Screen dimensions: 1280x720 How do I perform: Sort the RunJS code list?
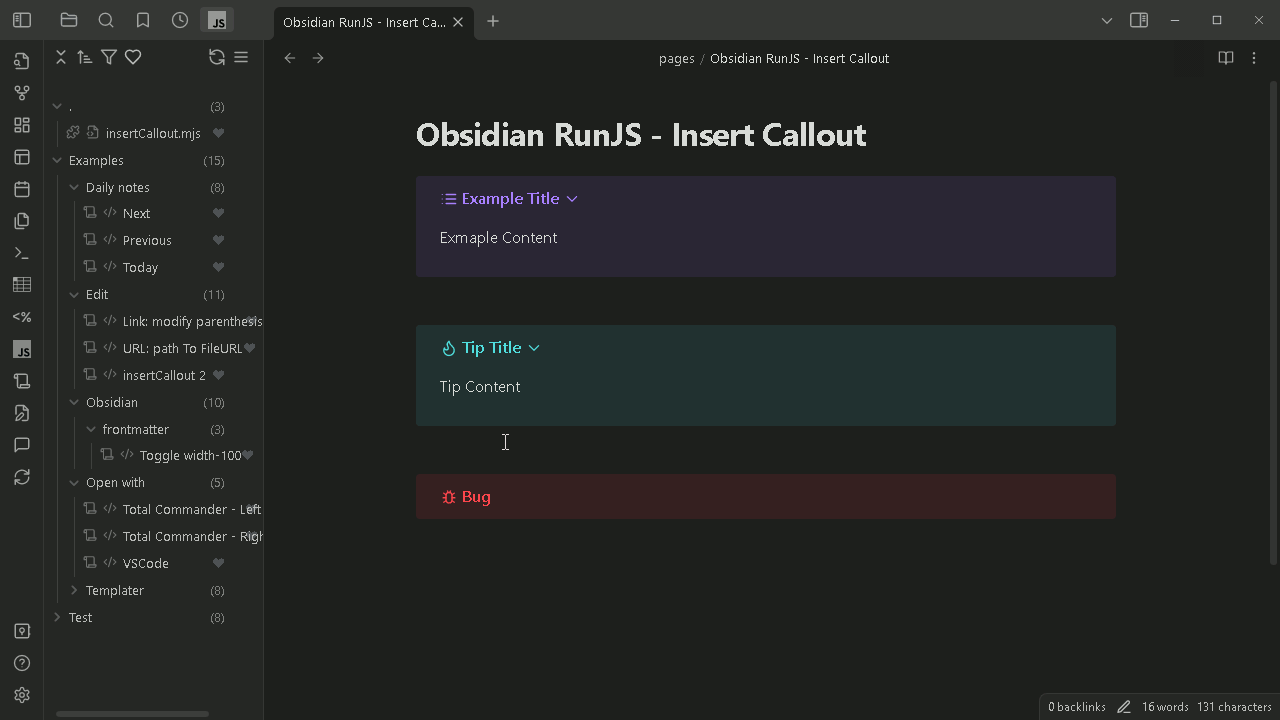point(85,57)
